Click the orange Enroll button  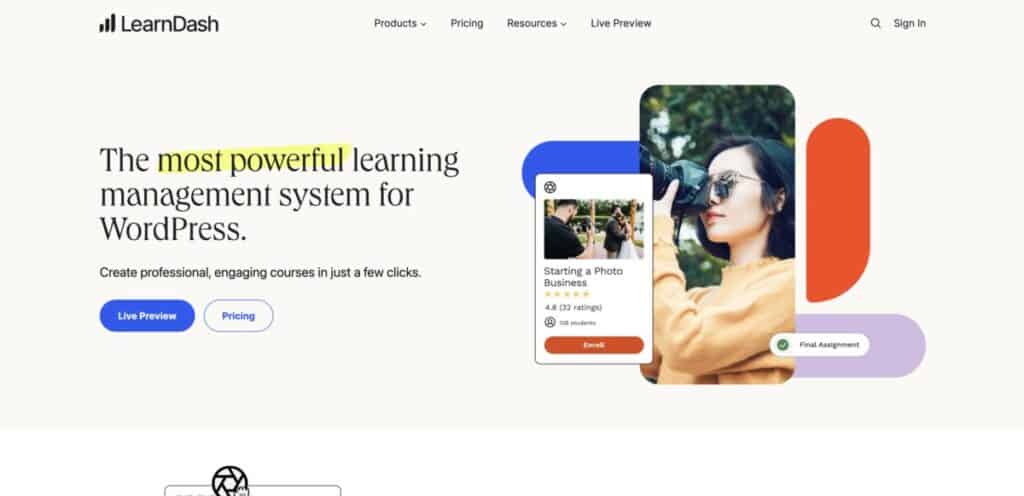594,345
